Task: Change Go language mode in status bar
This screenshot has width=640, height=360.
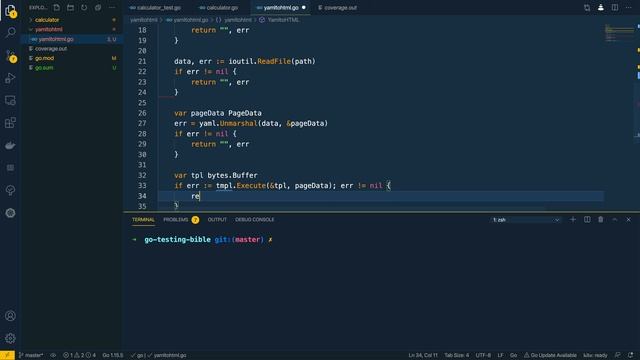Action: tap(513, 355)
